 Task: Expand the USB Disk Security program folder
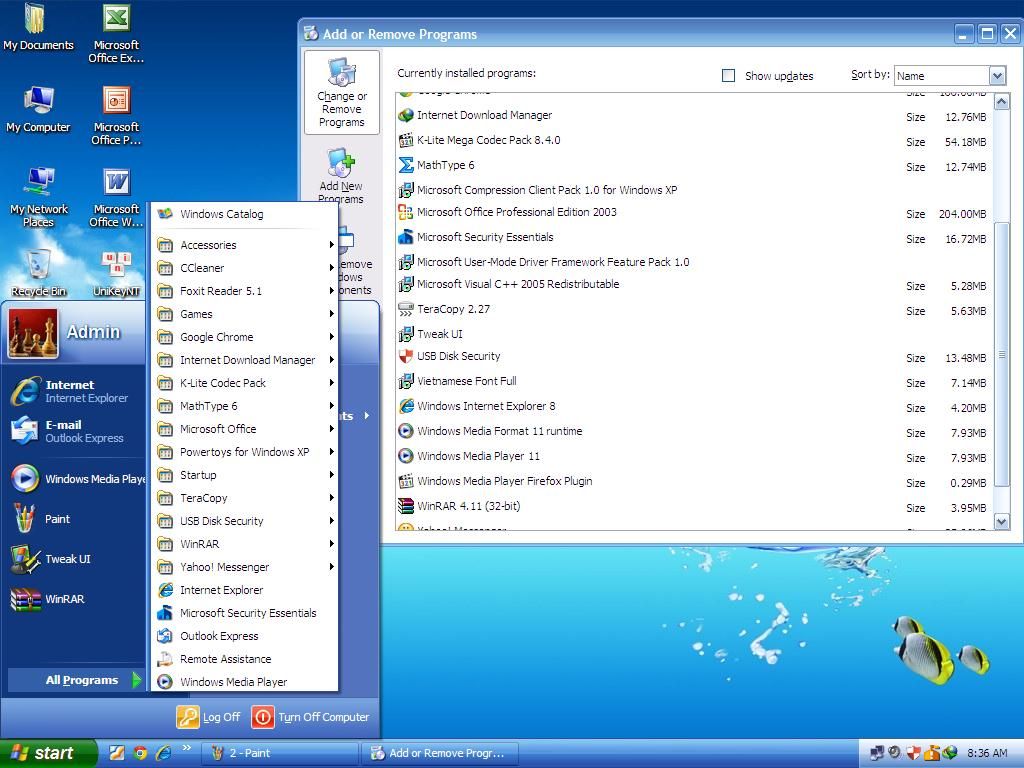click(x=245, y=521)
